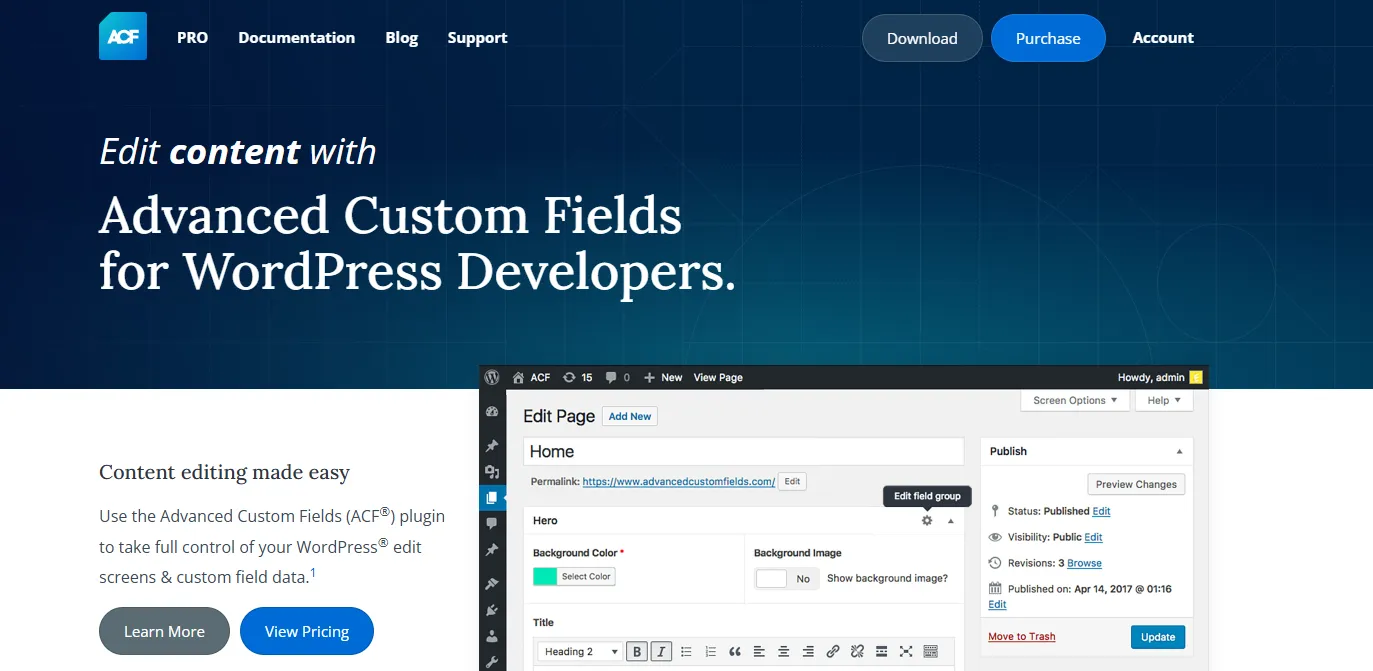Click Edit link next to Status: Published
1373x671 pixels.
[x=1101, y=511]
